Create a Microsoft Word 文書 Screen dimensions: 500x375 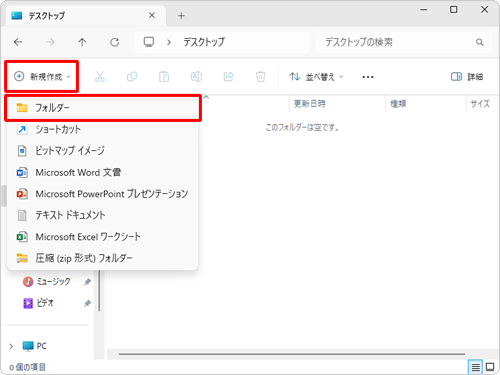click(x=103, y=172)
